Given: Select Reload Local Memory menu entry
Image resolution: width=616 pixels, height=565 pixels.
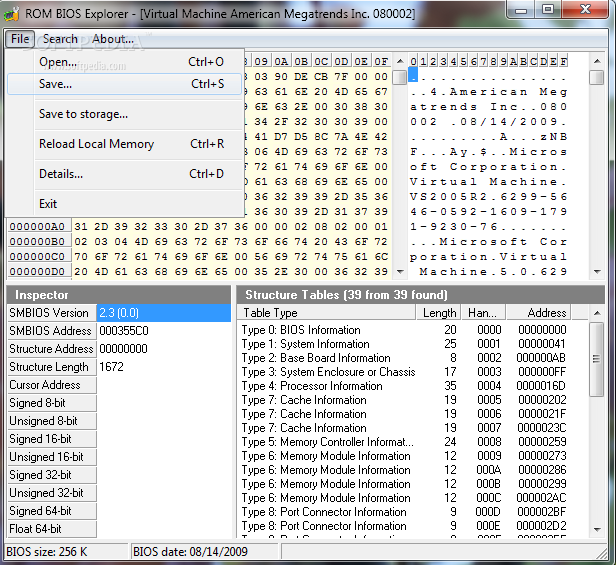Looking at the screenshot, I should point(125,144).
